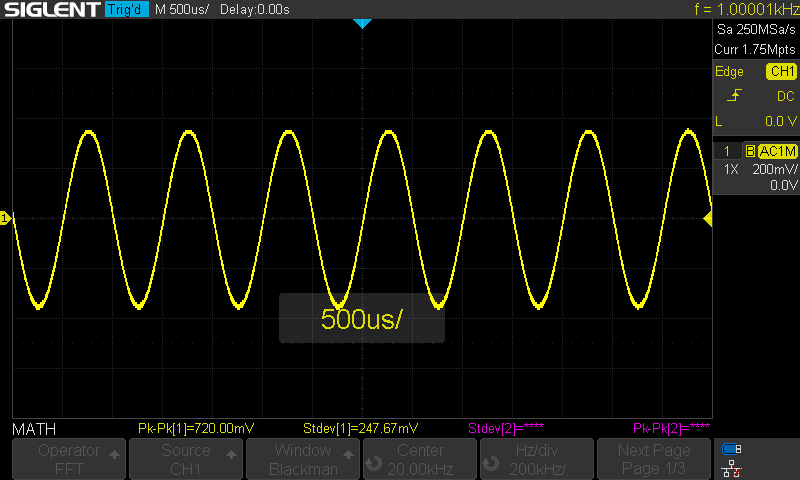Select the Operator FFT menu button

[x=69, y=459]
